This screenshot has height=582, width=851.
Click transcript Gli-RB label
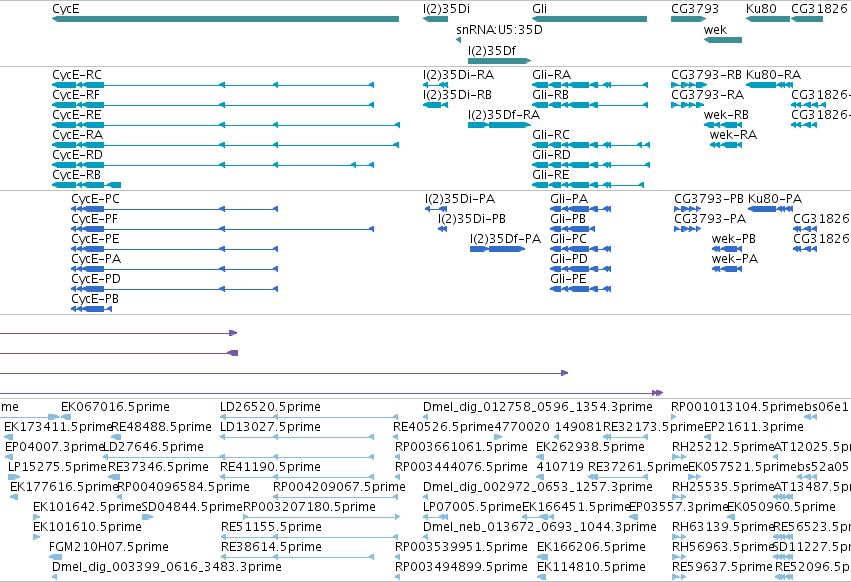[550, 95]
